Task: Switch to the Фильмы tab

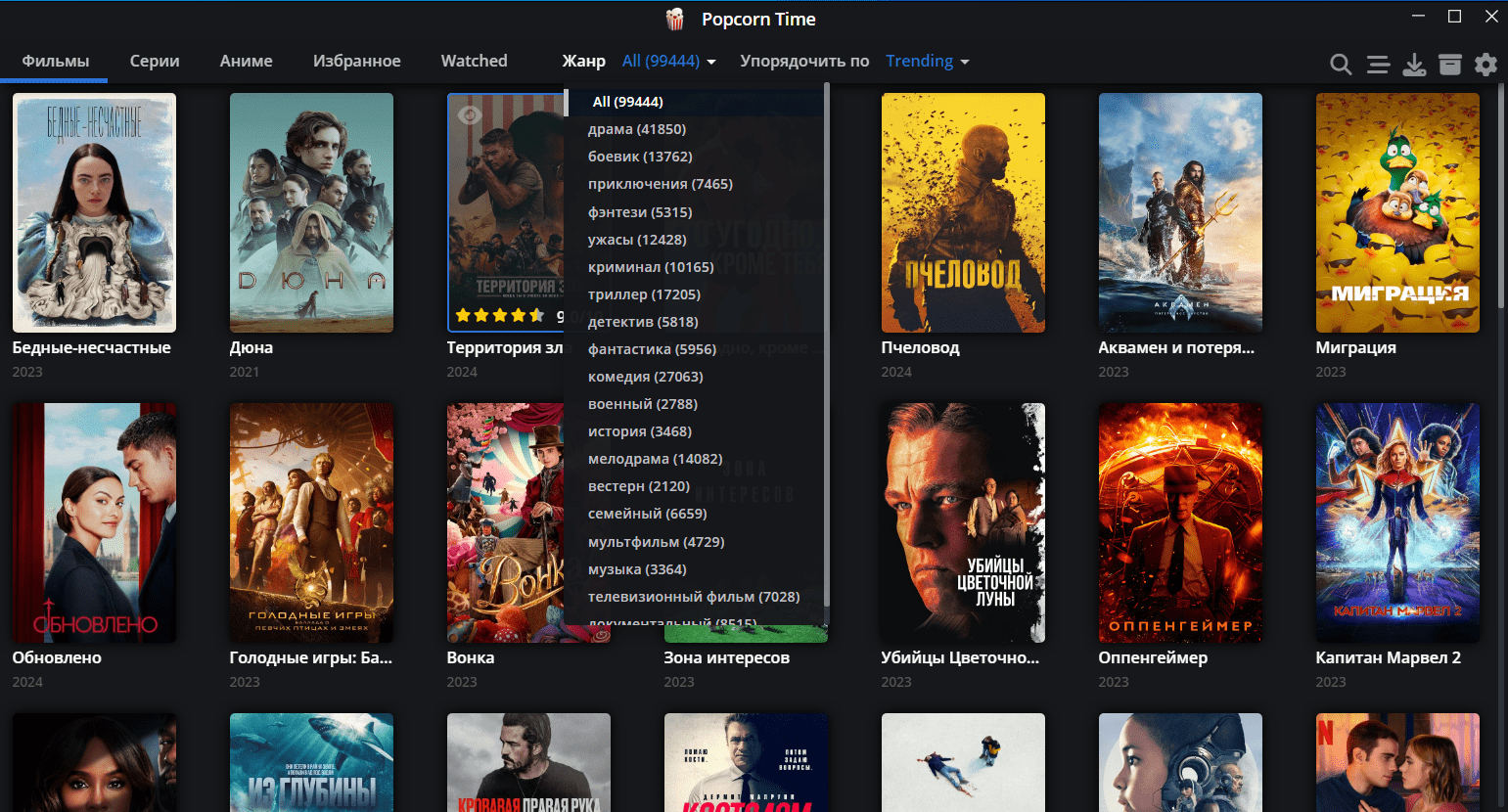Action: coord(56,61)
